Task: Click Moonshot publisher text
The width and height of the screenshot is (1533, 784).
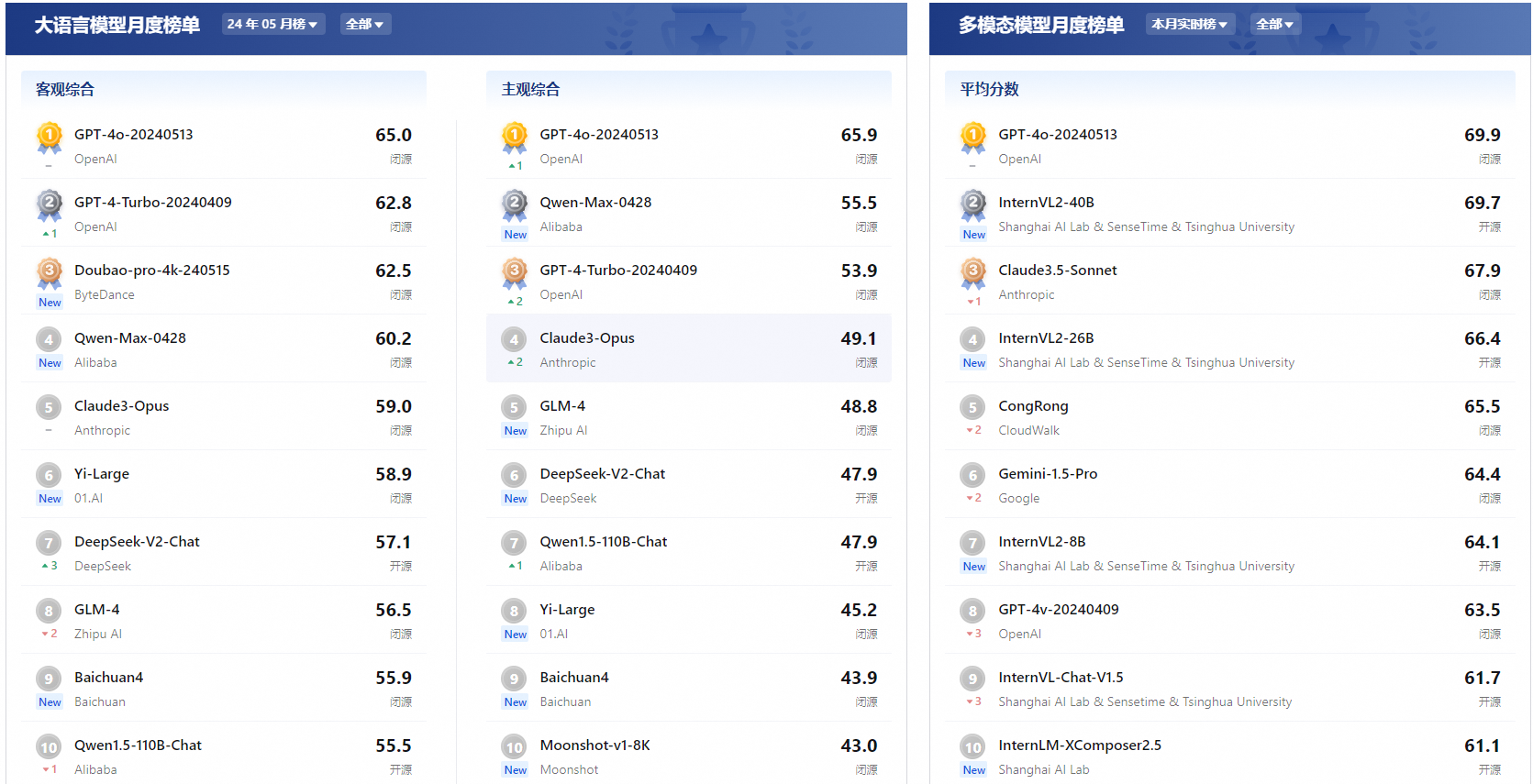Action: click(569, 769)
